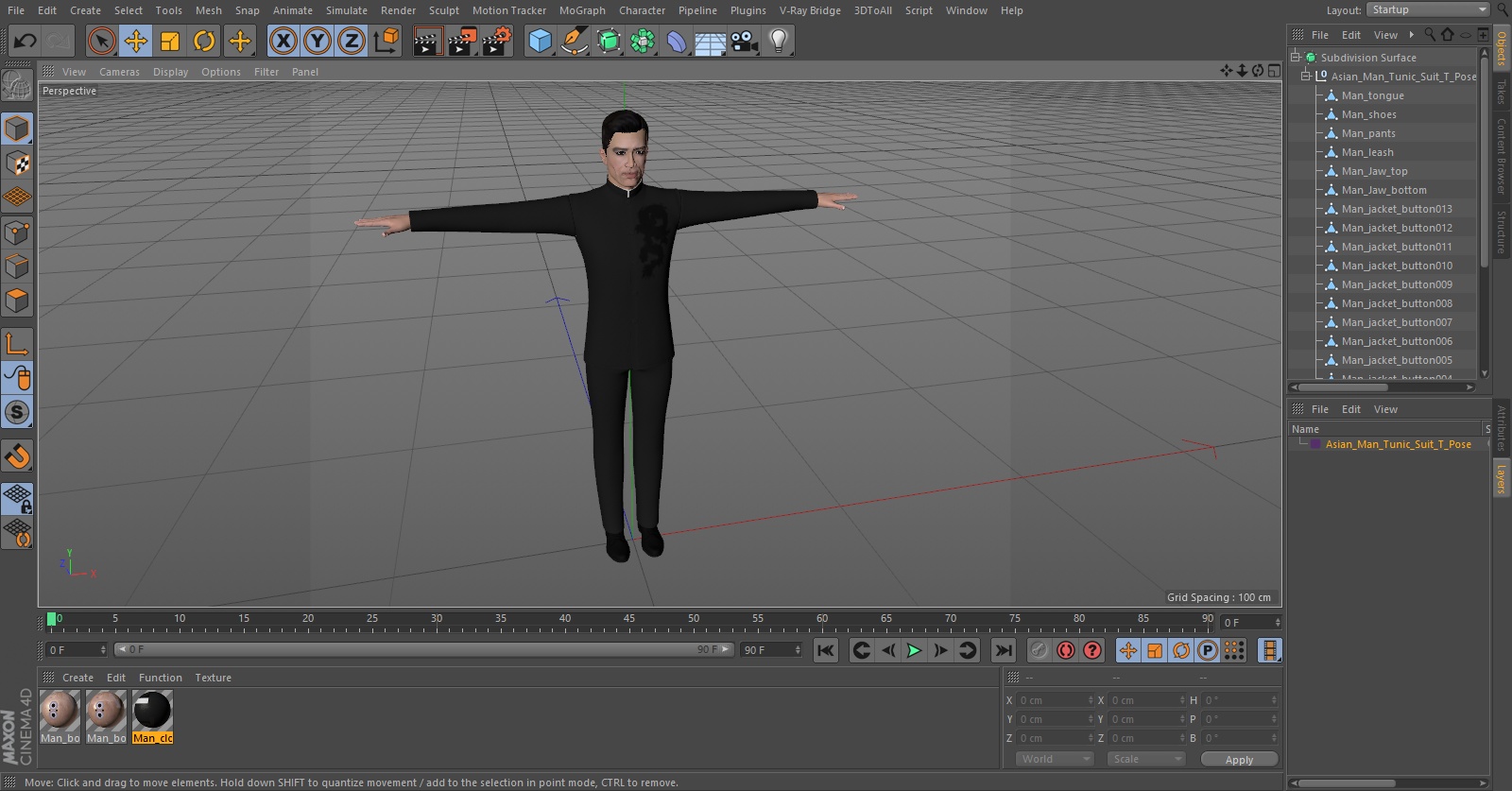Select Man_tongue in the Object Manager
The width and height of the screenshot is (1512, 791).
[x=1372, y=95]
